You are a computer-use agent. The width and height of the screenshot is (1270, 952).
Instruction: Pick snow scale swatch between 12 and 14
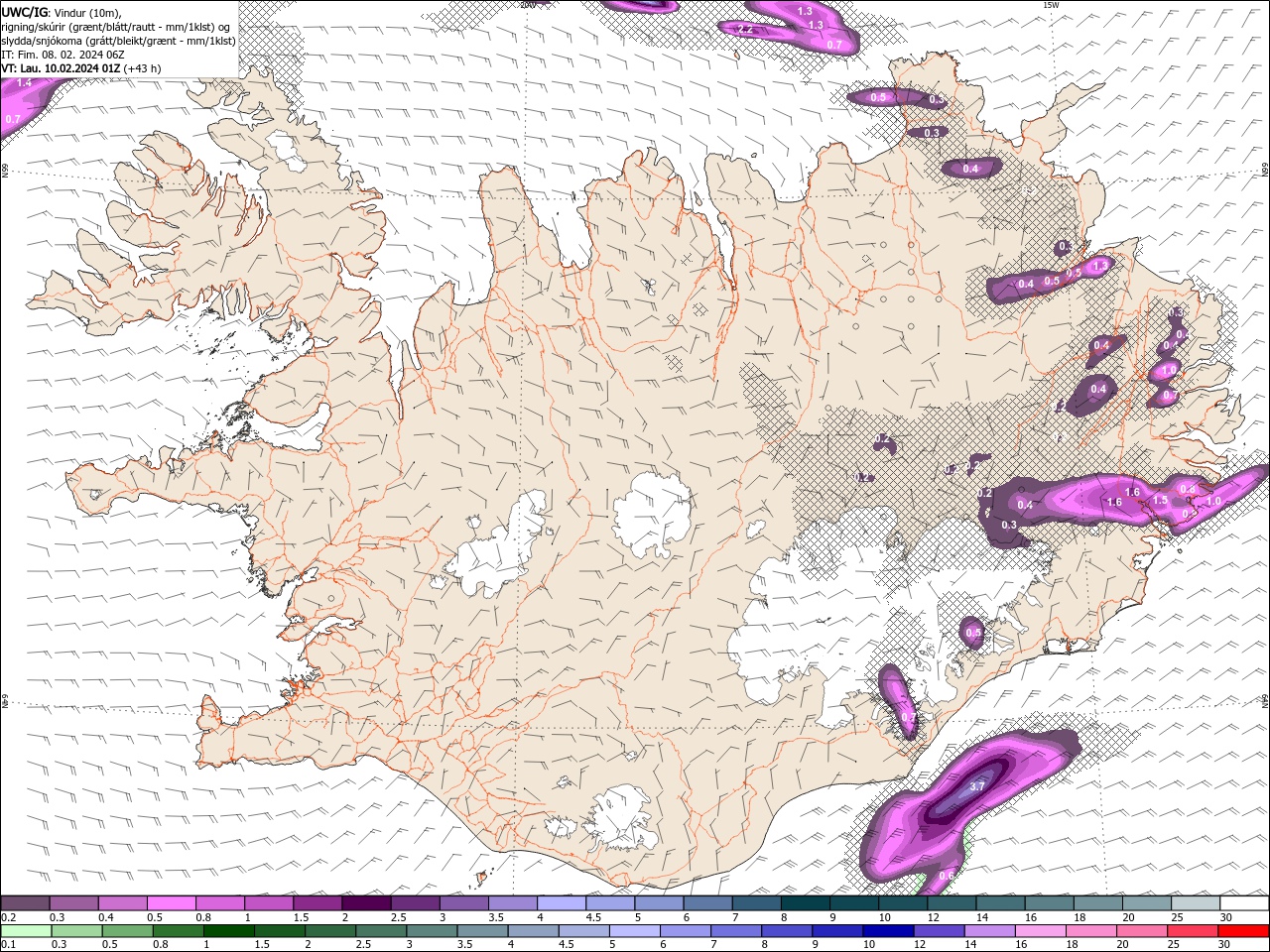click(x=952, y=903)
